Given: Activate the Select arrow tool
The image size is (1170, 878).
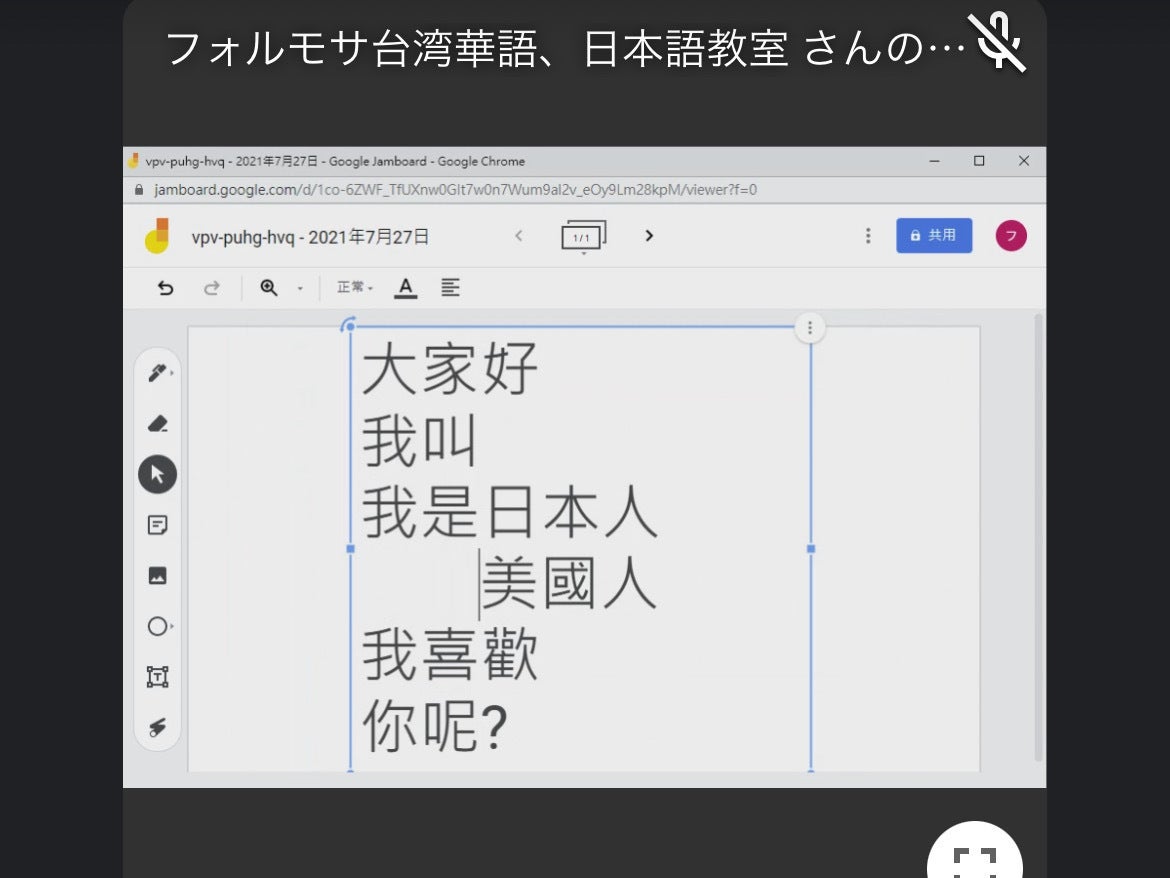Looking at the screenshot, I should coord(157,474).
